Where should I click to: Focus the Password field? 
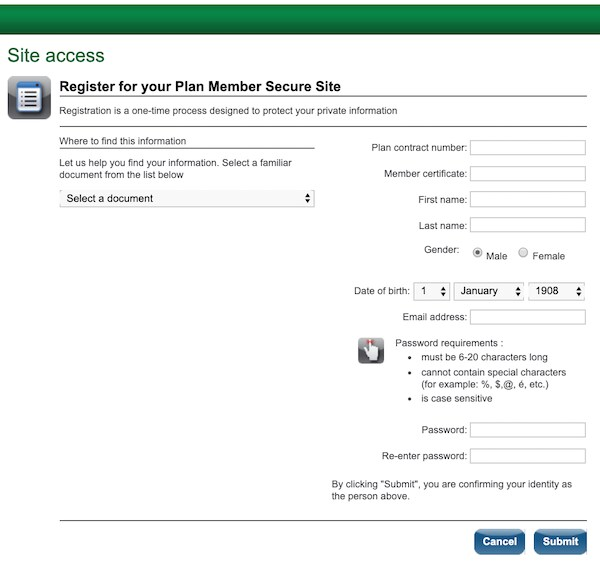click(528, 430)
